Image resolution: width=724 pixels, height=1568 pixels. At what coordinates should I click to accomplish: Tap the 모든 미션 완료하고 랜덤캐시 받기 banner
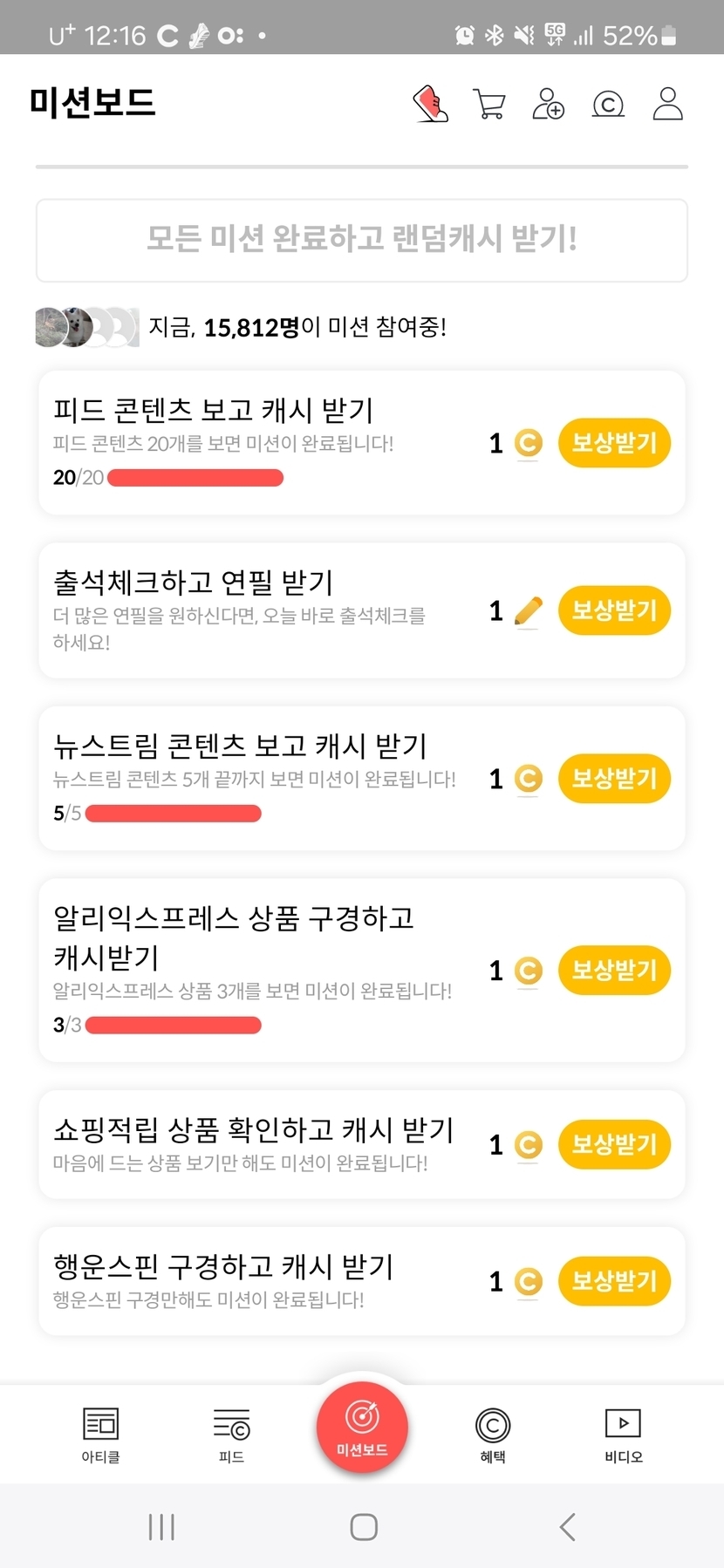pyautogui.click(x=362, y=240)
